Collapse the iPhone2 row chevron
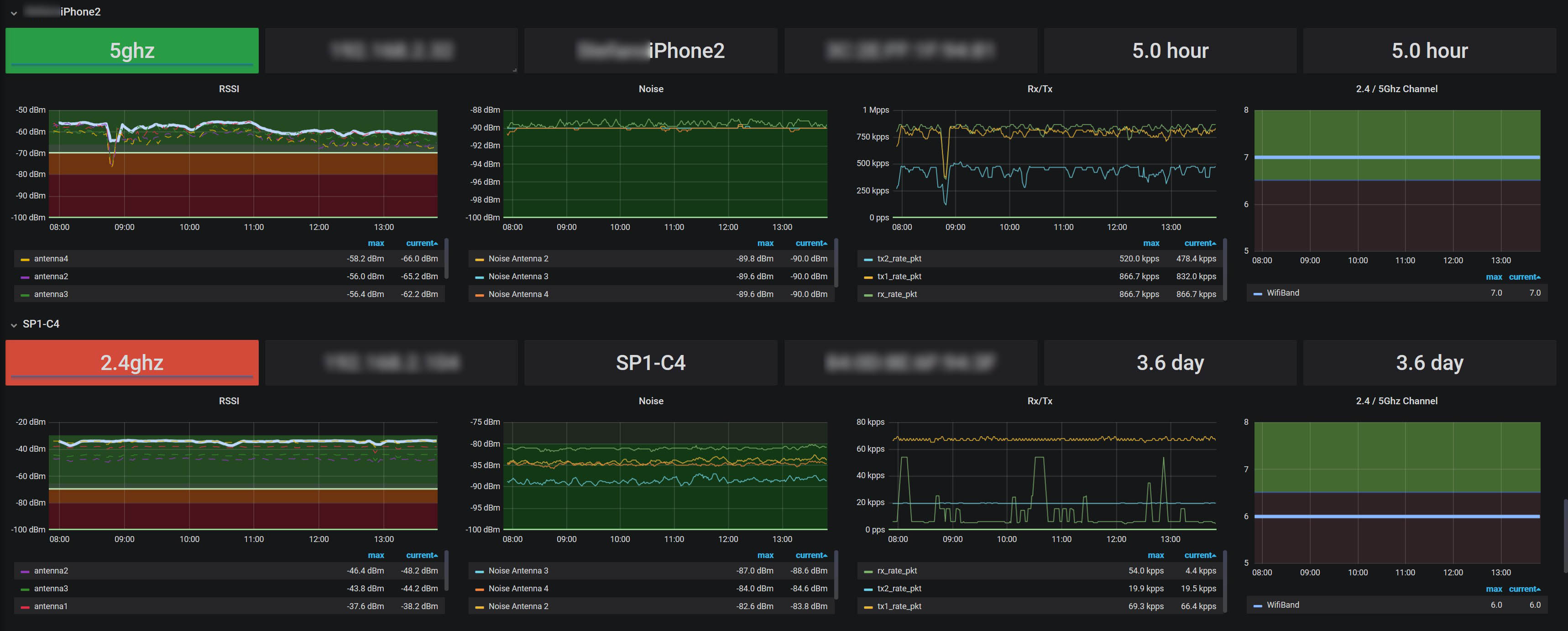Image resolution: width=1568 pixels, height=631 pixels. tap(13, 12)
